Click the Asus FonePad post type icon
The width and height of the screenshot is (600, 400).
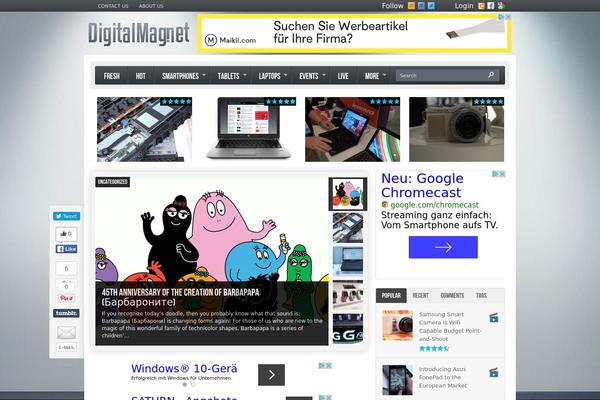[494, 372]
